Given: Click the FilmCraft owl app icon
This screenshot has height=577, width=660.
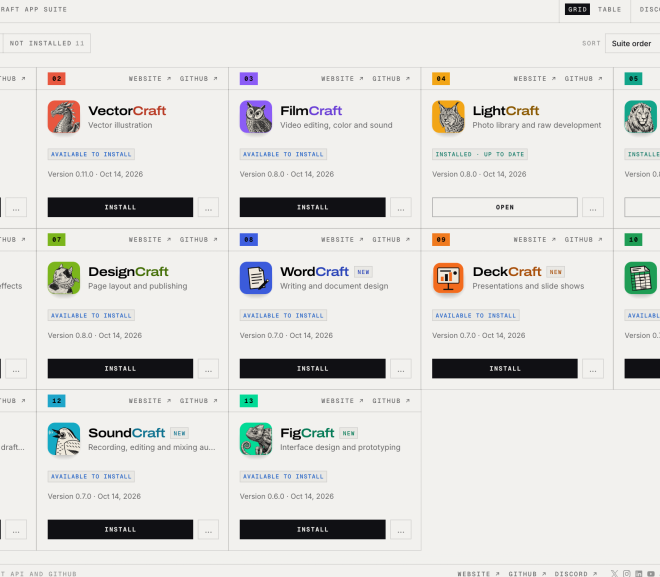Looking at the screenshot, I should tap(256, 117).
